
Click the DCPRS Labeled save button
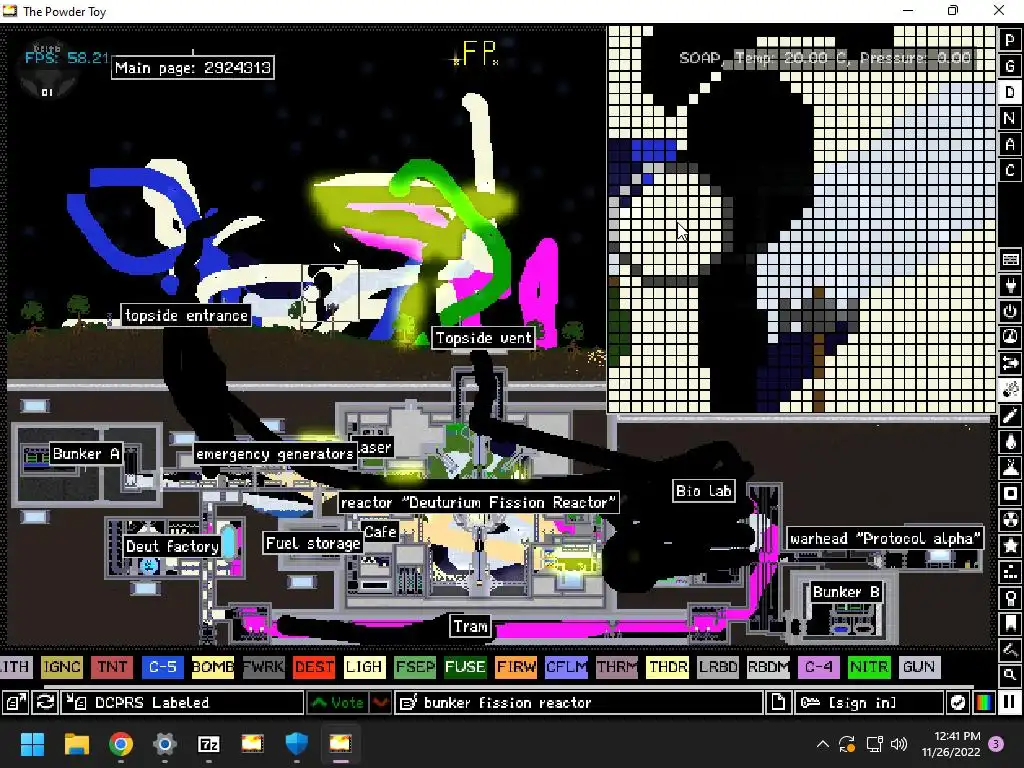(x=183, y=703)
